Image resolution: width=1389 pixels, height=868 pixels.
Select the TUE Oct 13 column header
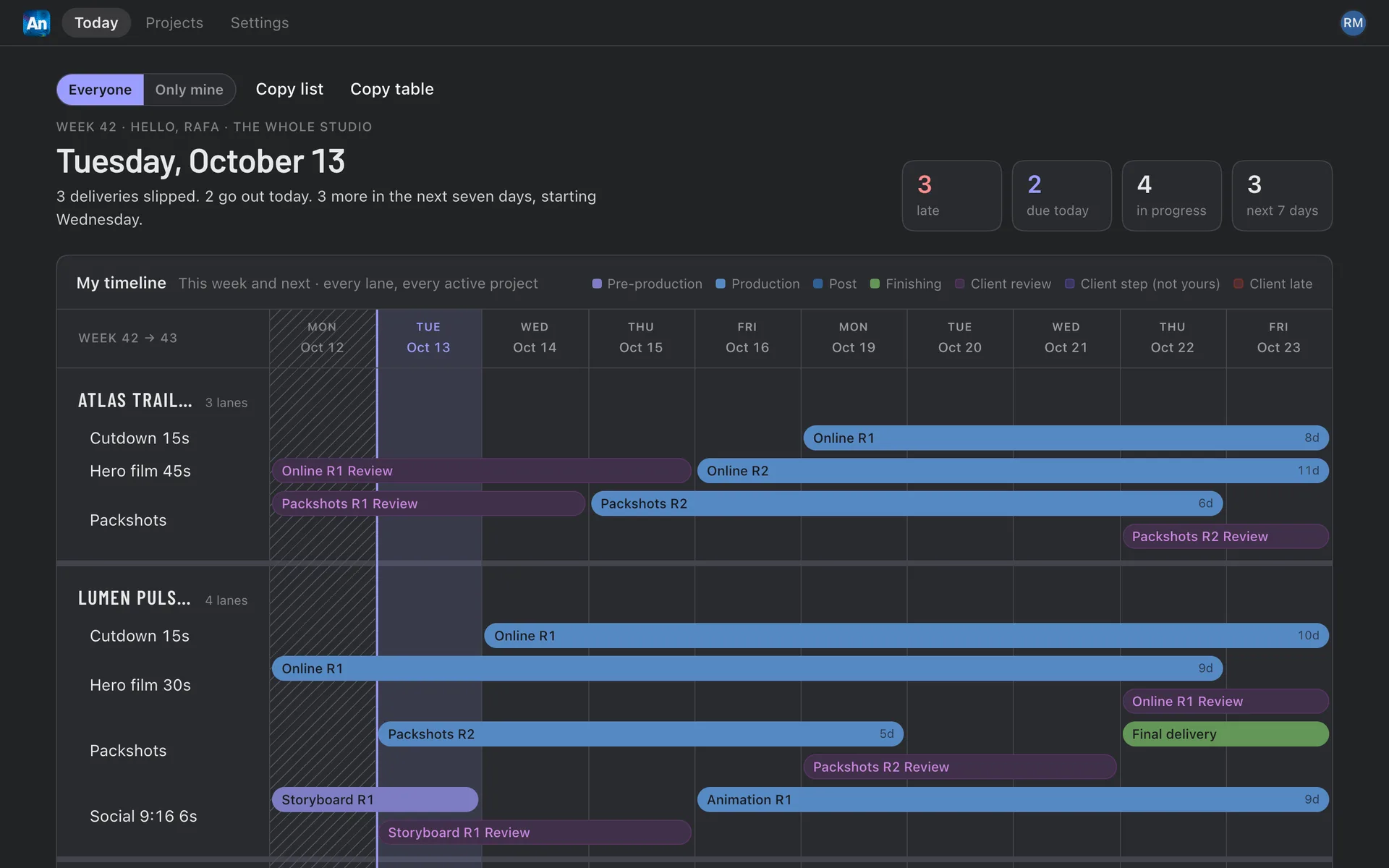pos(428,338)
